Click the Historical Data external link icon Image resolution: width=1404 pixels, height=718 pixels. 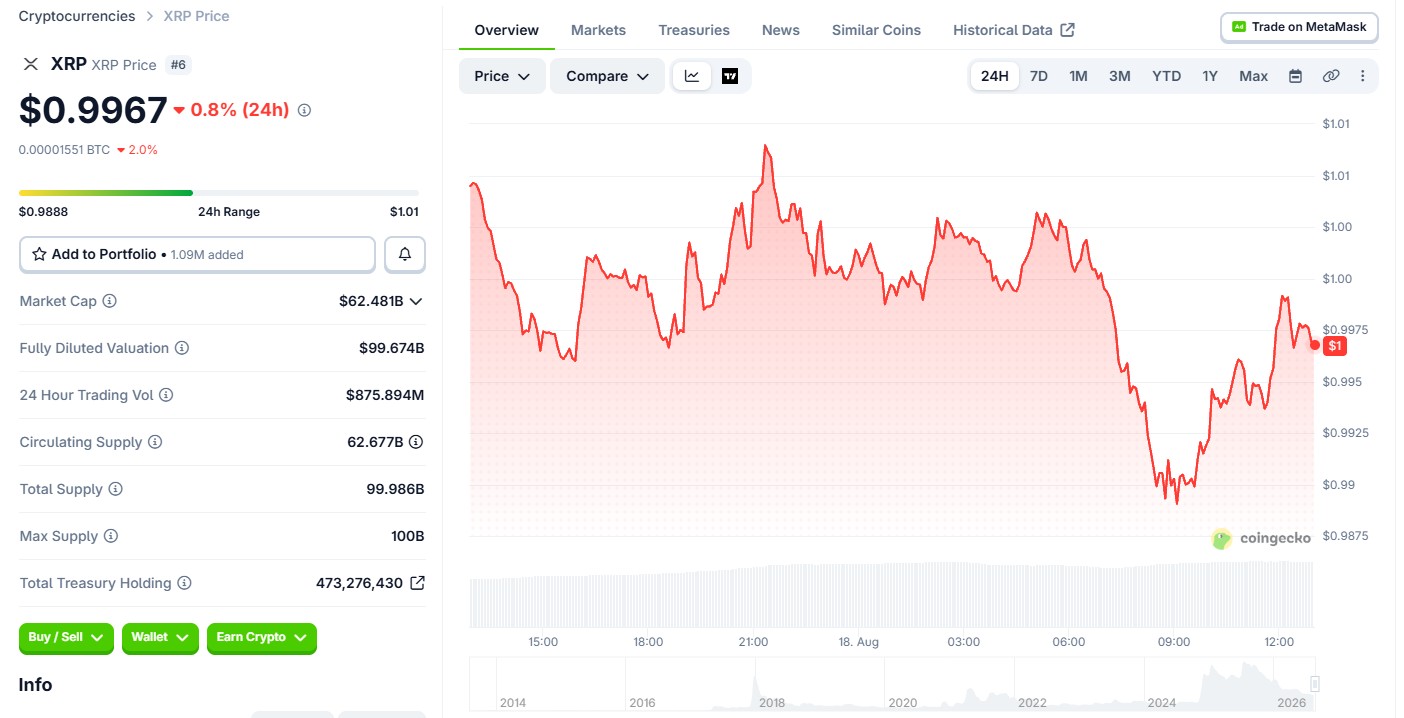pyautogui.click(x=1068, y=30)
